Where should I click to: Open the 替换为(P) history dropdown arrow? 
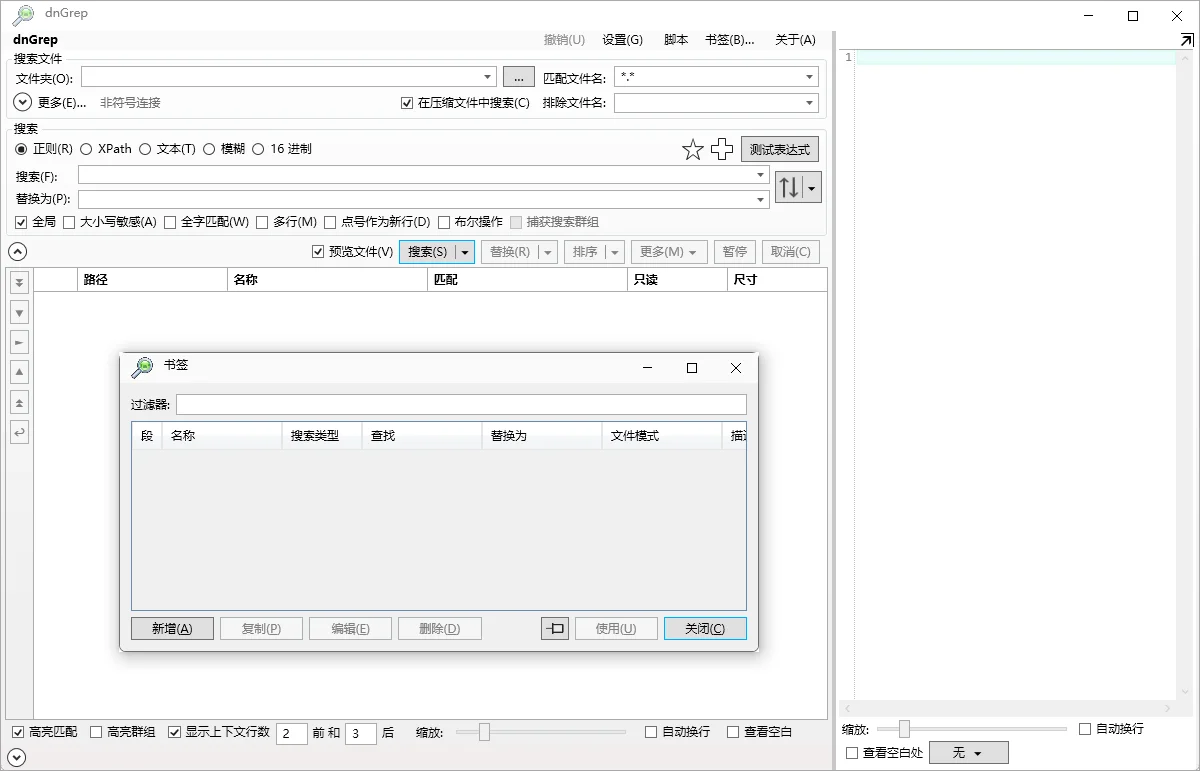tap(761, 199)
